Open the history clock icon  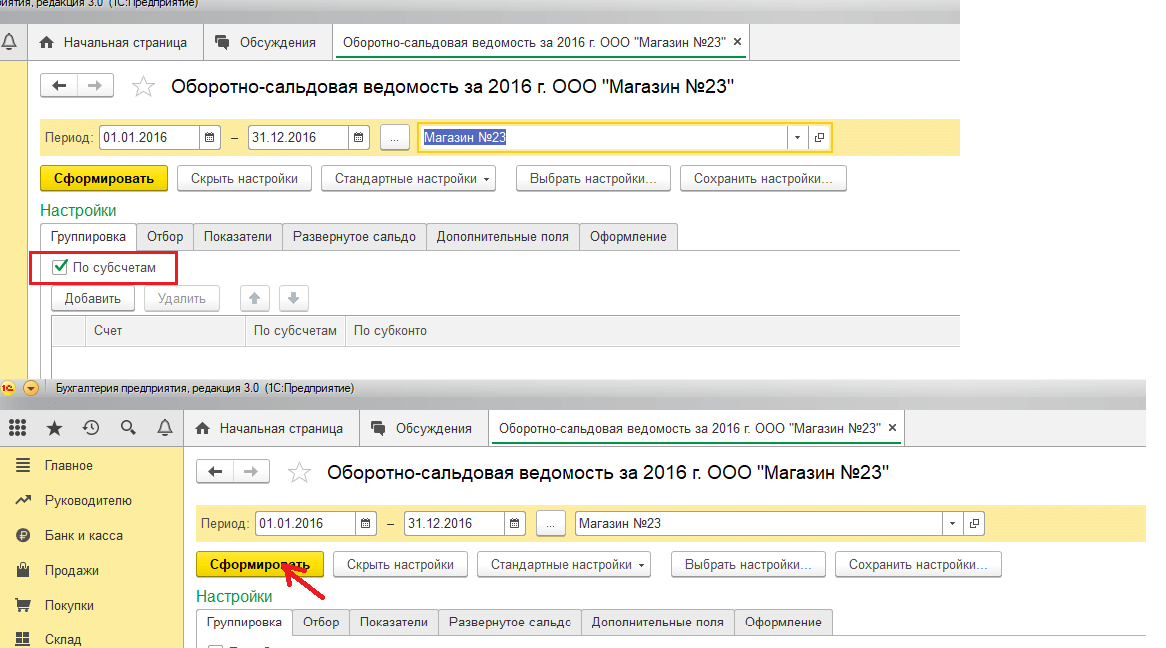coord(91,428)
